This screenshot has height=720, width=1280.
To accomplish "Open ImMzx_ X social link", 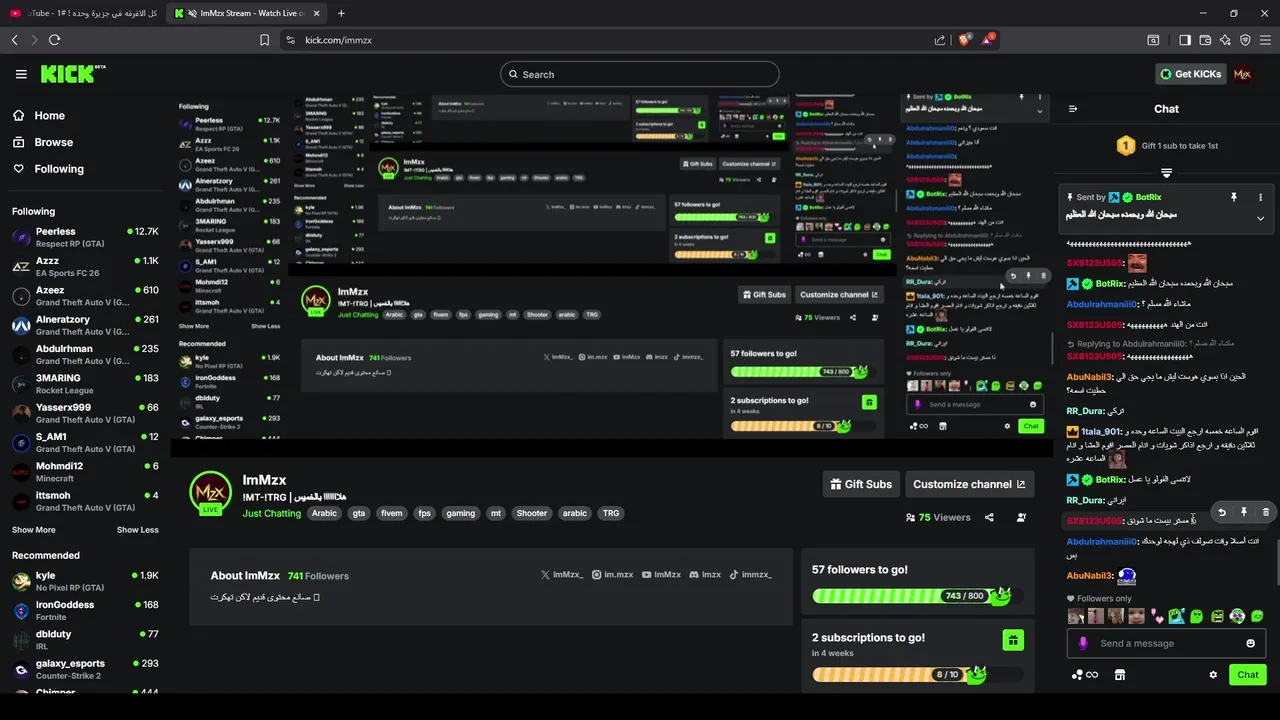I will [562, 575].
